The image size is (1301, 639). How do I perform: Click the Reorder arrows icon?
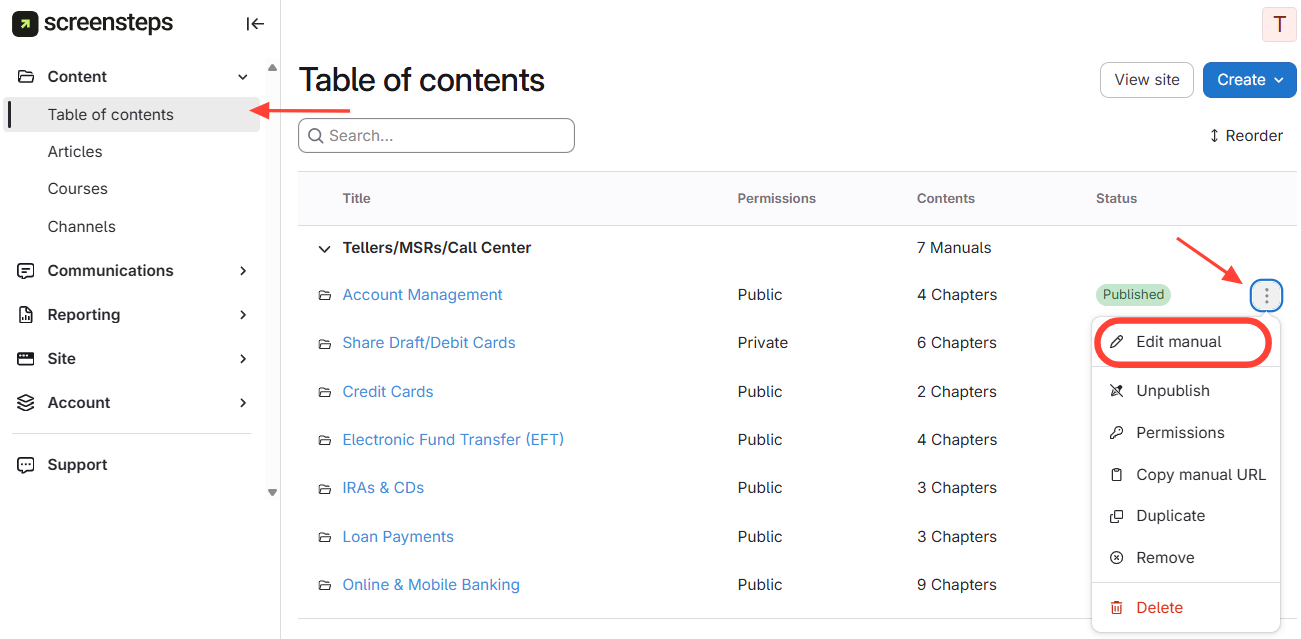point(1214,136)
